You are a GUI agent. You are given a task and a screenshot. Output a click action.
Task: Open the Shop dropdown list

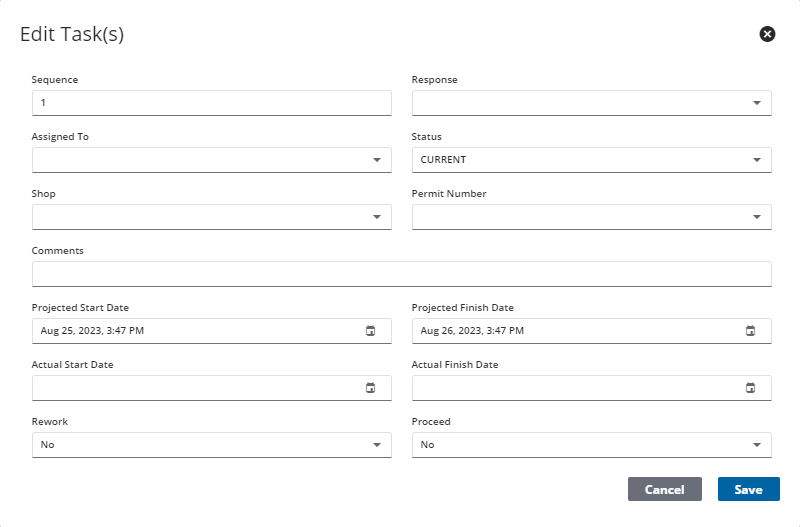pyautogui.click(x=376, y=217)
